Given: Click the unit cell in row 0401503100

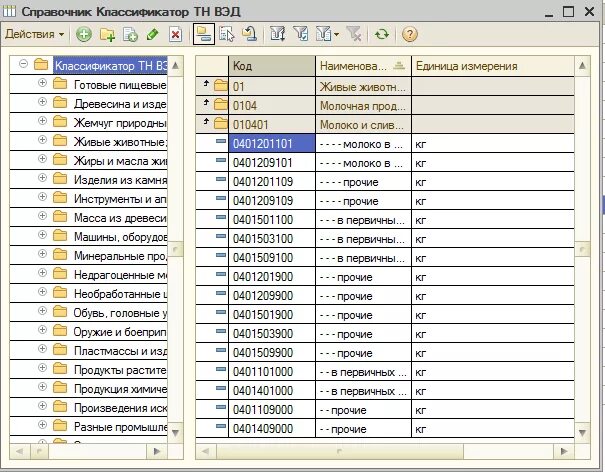Looking at the screenshot, I should pyautogui.click(x=493, y=239).
